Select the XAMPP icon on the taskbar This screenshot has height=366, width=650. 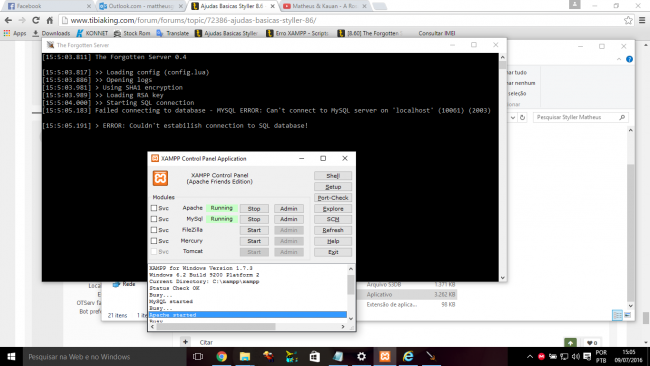(385, 356)
